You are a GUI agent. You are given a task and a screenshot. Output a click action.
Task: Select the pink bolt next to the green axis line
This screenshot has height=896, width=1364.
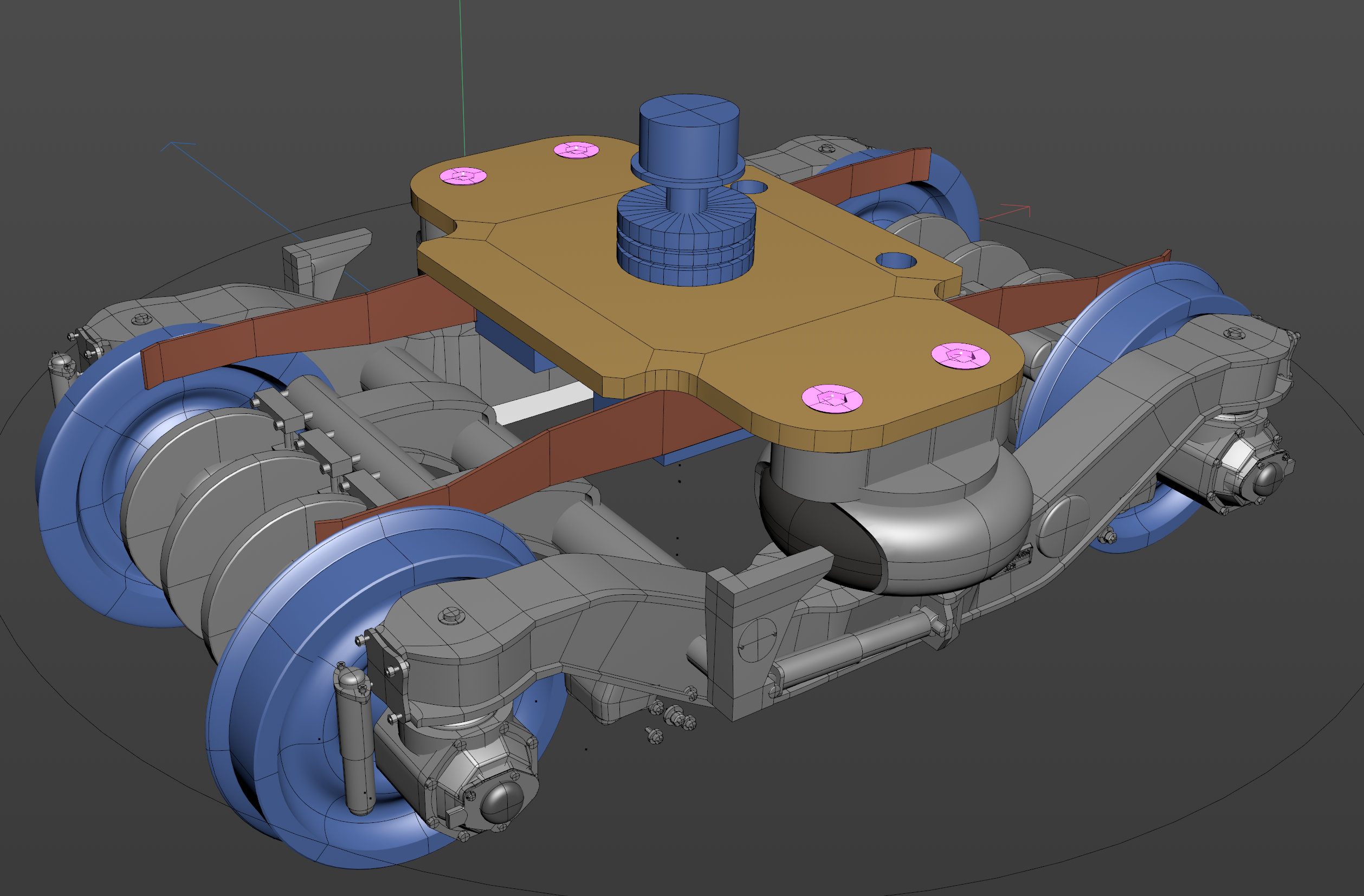click(463, 176)
